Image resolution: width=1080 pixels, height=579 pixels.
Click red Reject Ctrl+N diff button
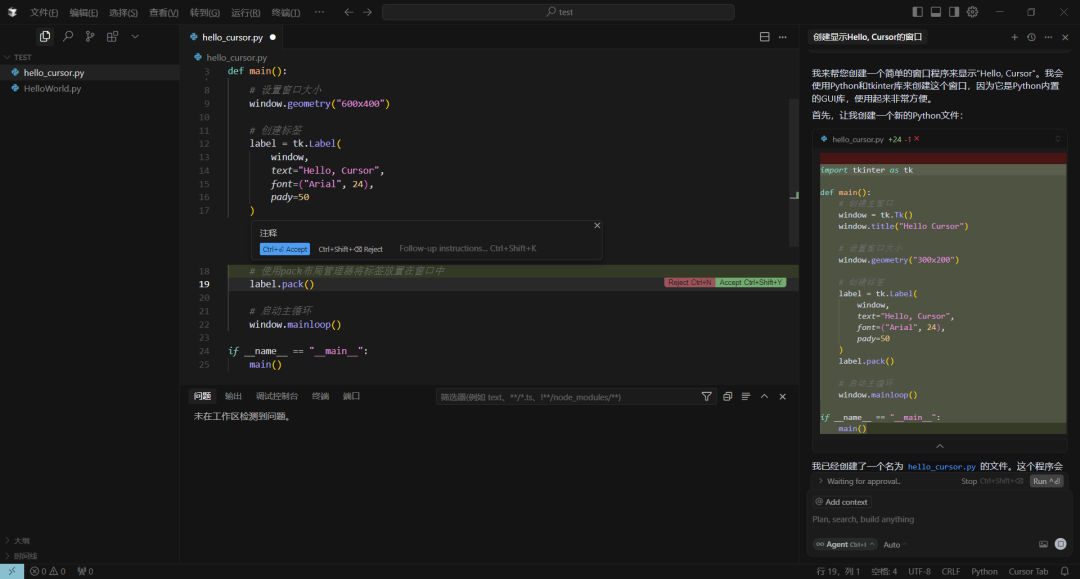point(689,282)
